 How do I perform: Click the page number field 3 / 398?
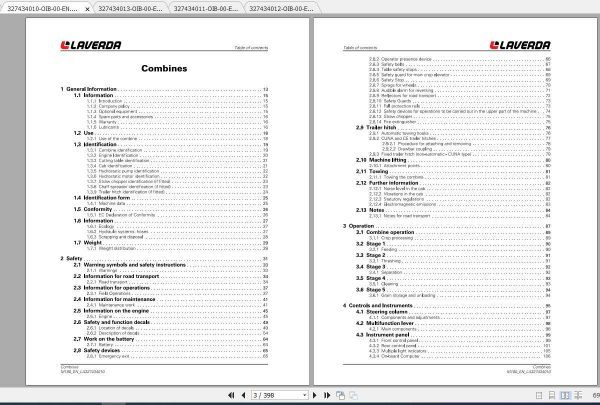tap(277, 395)
